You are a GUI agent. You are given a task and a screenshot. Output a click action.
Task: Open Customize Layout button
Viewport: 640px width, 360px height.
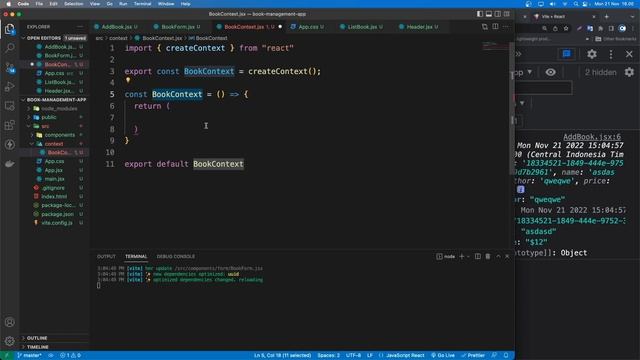(x=507, y=14)
